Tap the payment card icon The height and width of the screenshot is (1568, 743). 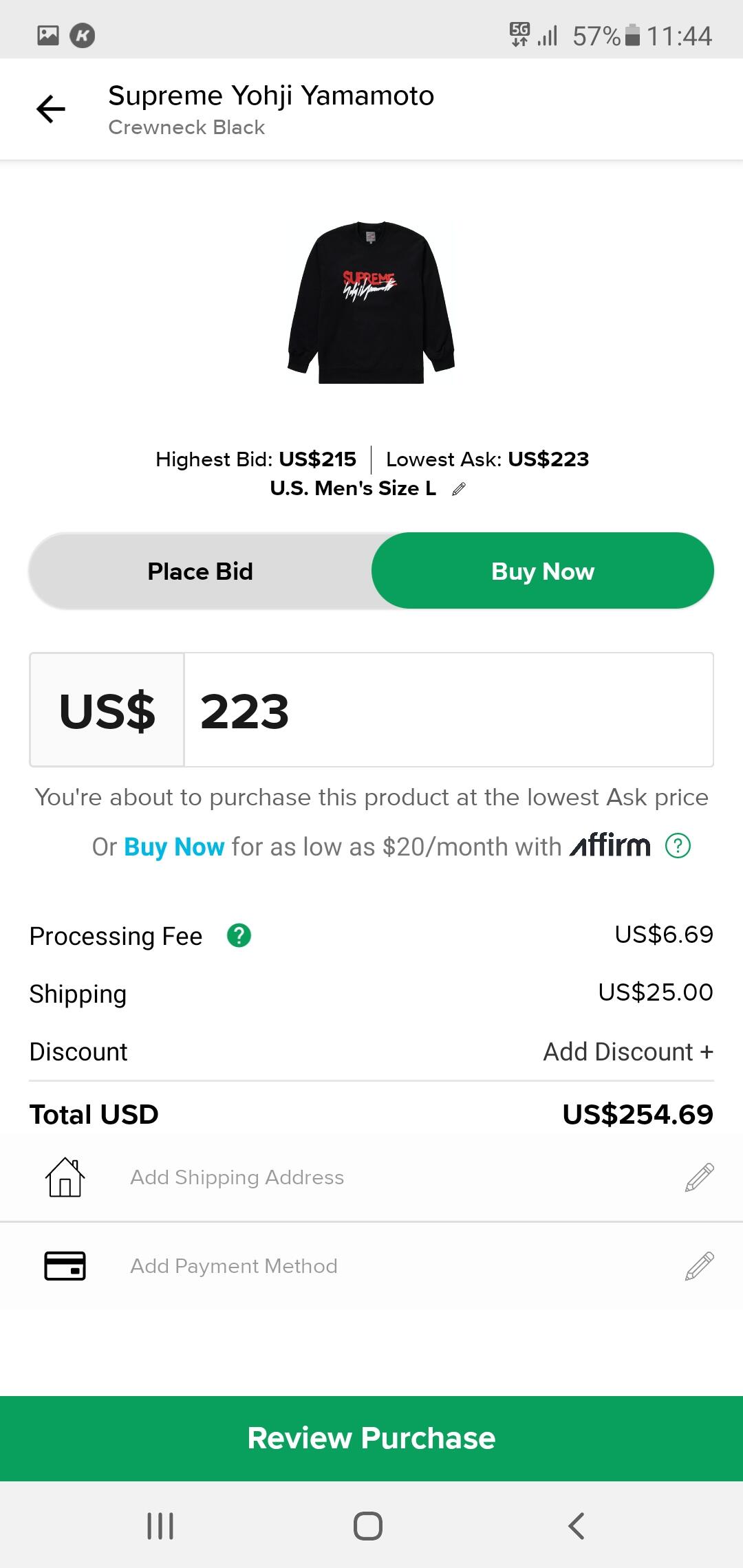click(65, 1265)
